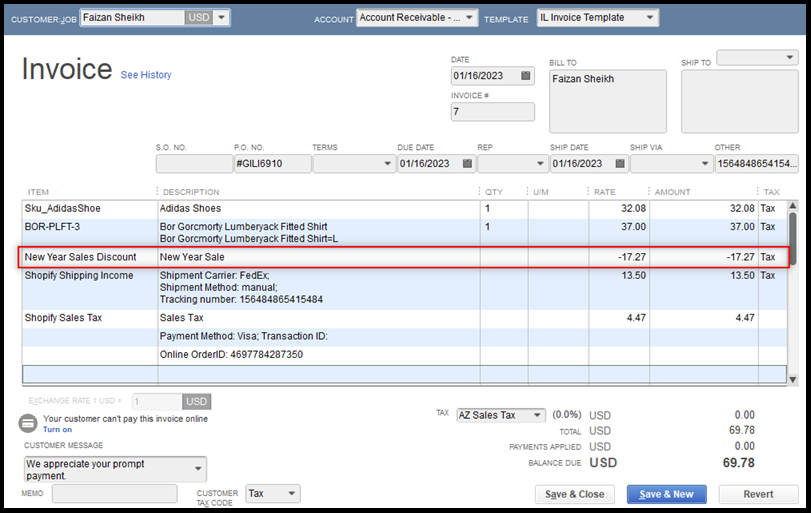811x513 pixels.
Task: Open the Ship Date calendar picker
Action: coord(619,164)
